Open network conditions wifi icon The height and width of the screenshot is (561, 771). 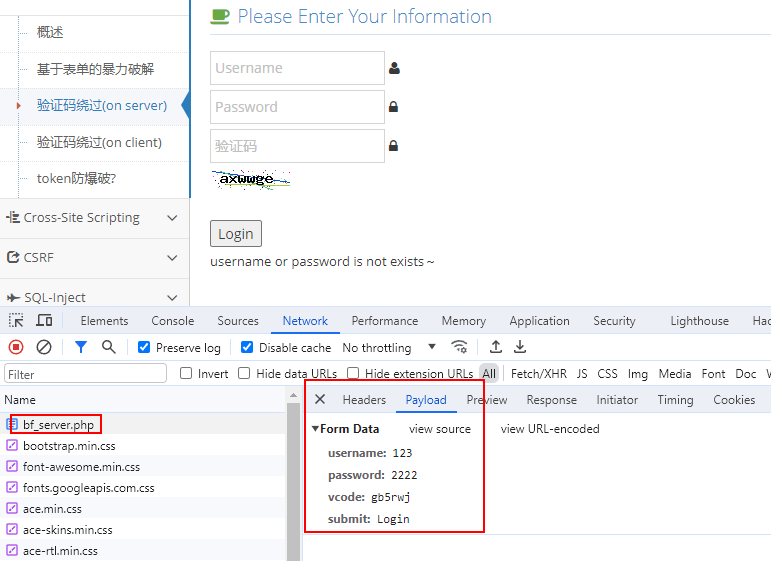click(460, 347)
